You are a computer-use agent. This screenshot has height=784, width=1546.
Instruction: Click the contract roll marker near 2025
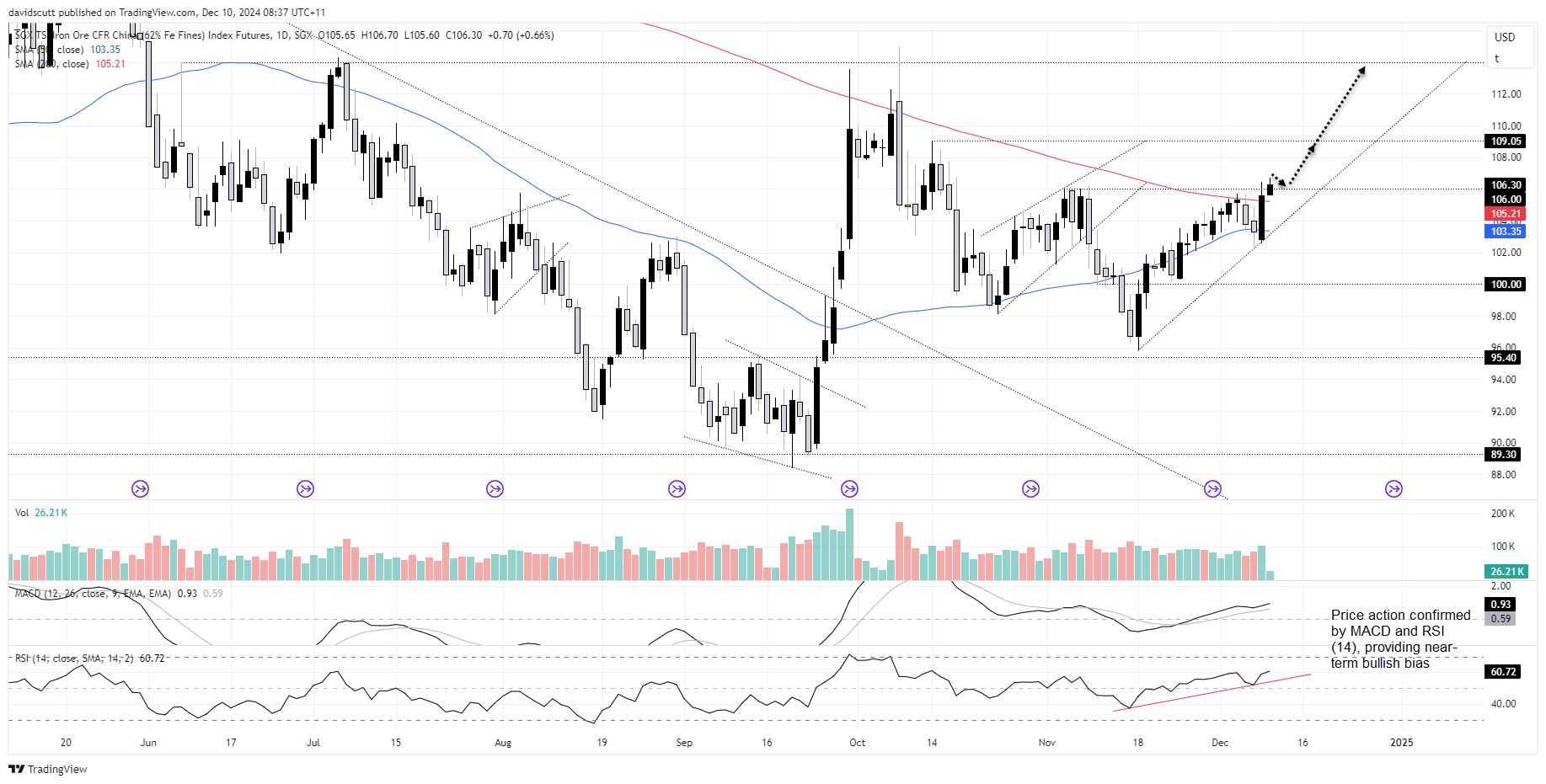(1394, 488)
